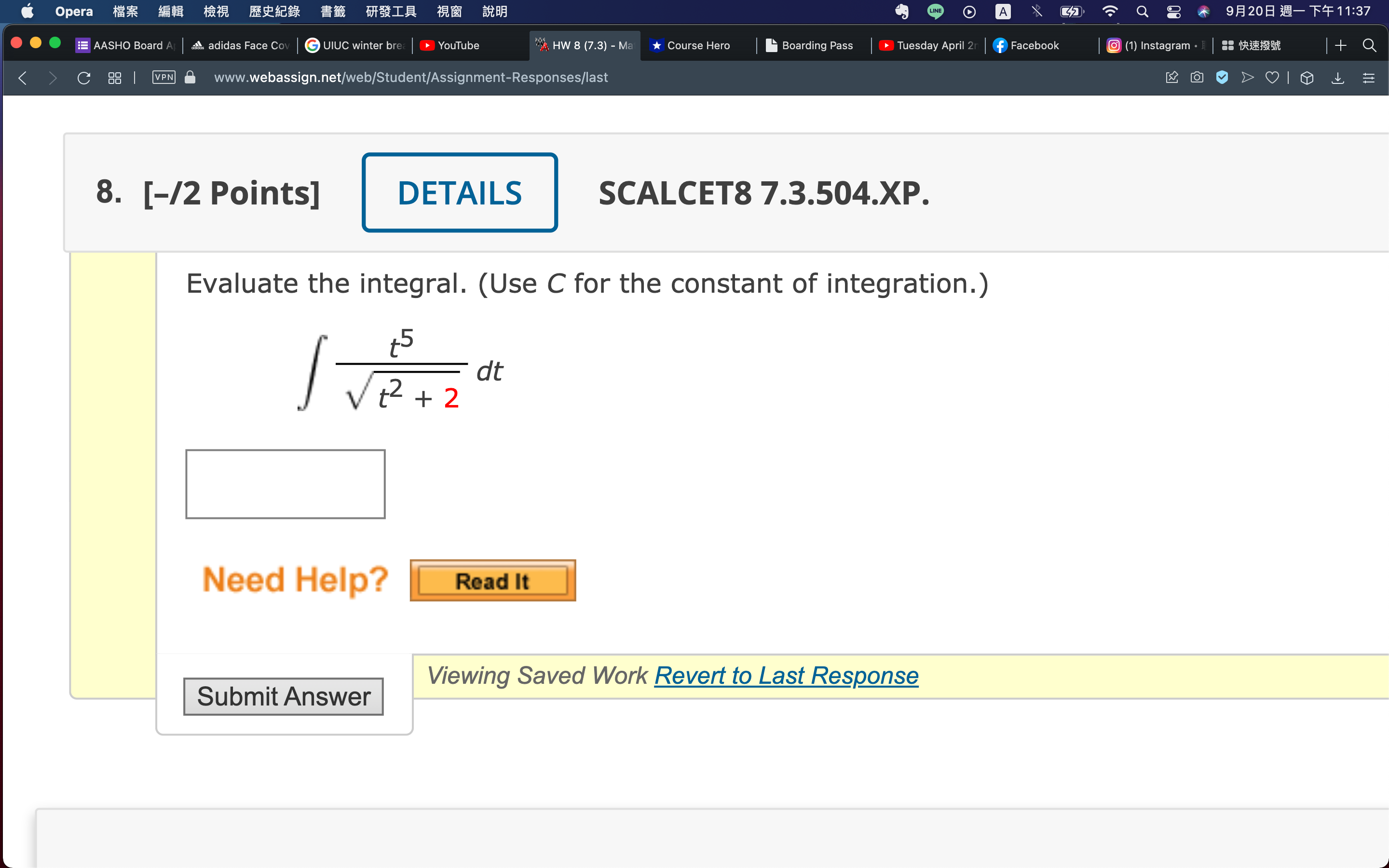Open the 書籤 bookmarks menu
This screenshot has height=868, width=1389.
[333, 12]
